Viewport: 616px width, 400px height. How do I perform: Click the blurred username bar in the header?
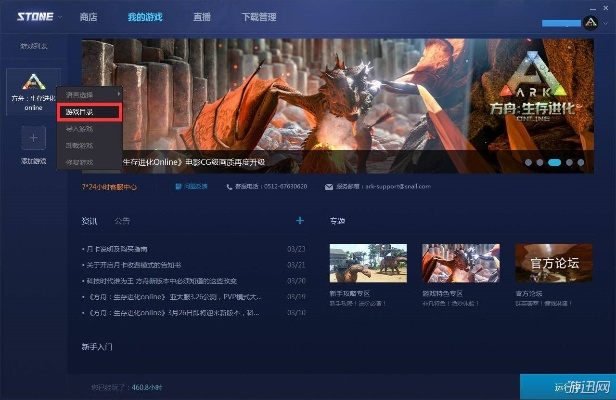coord(561,24)
